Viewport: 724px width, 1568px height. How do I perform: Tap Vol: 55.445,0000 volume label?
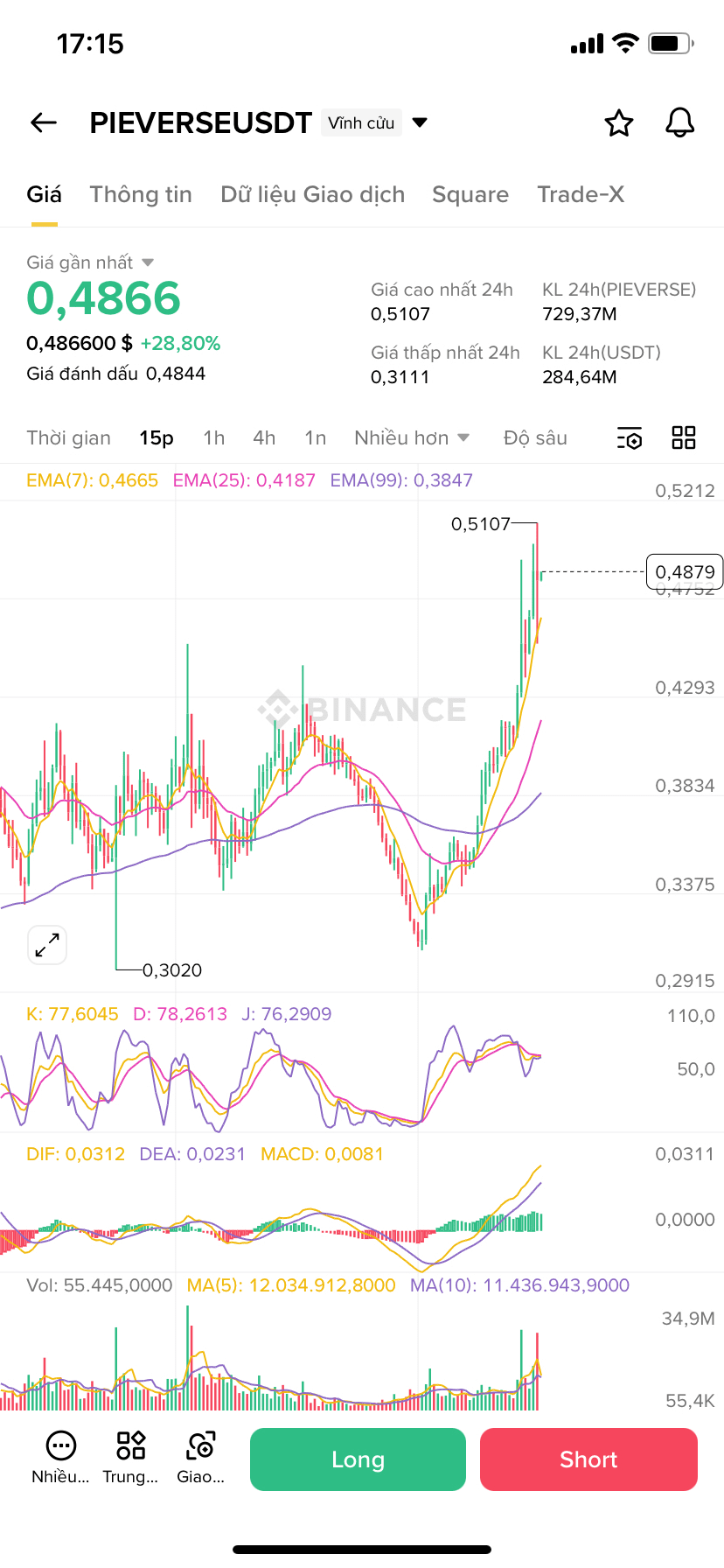(x=99, y=1285)
